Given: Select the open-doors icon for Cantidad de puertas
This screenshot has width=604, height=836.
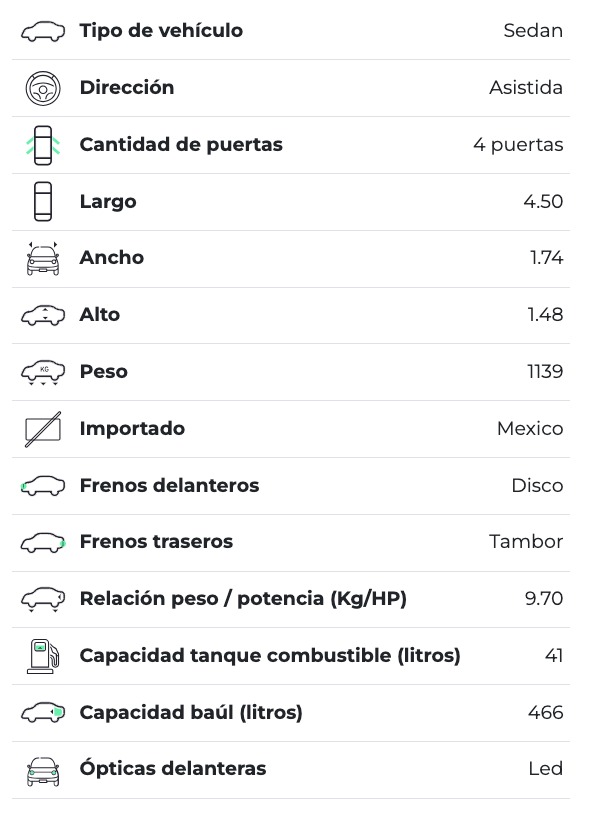Looking at the screenshot, I should (x=42, y=145).
